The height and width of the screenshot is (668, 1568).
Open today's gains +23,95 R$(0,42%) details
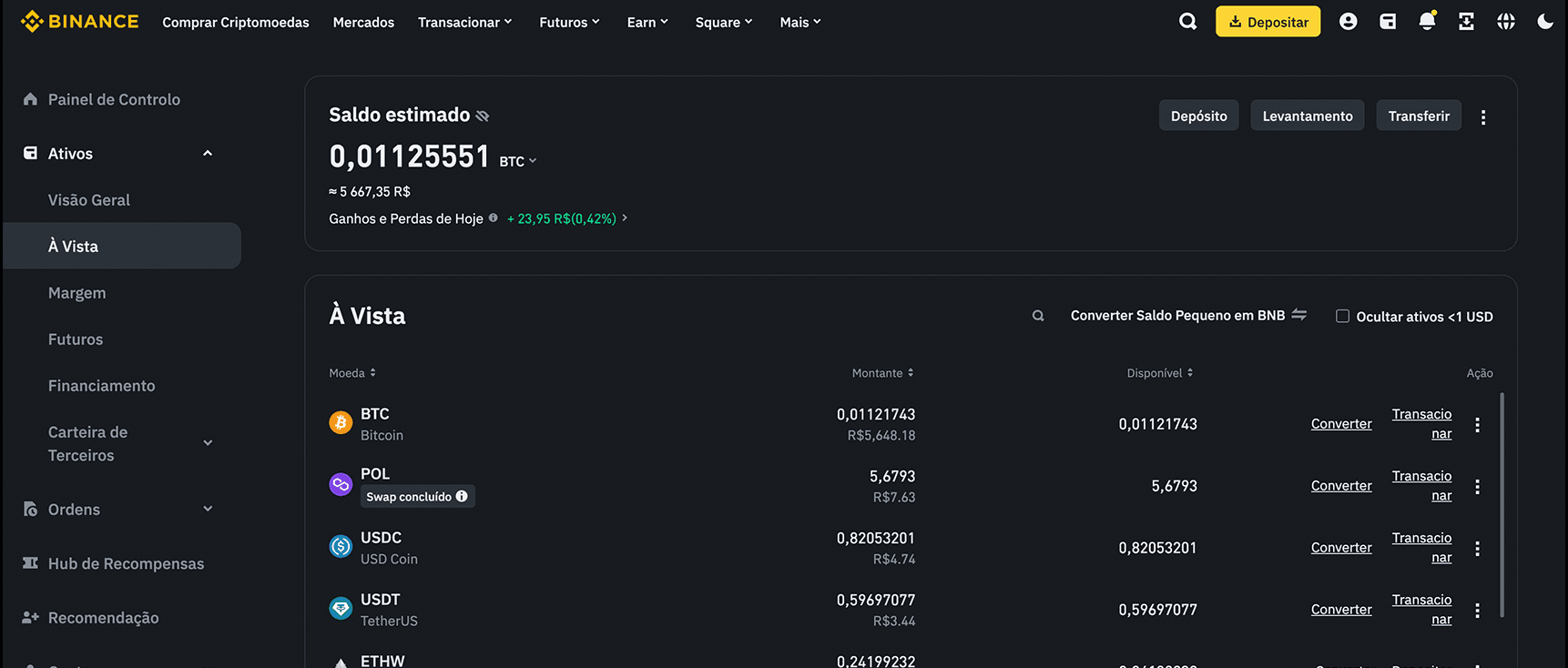pos(567,218)
